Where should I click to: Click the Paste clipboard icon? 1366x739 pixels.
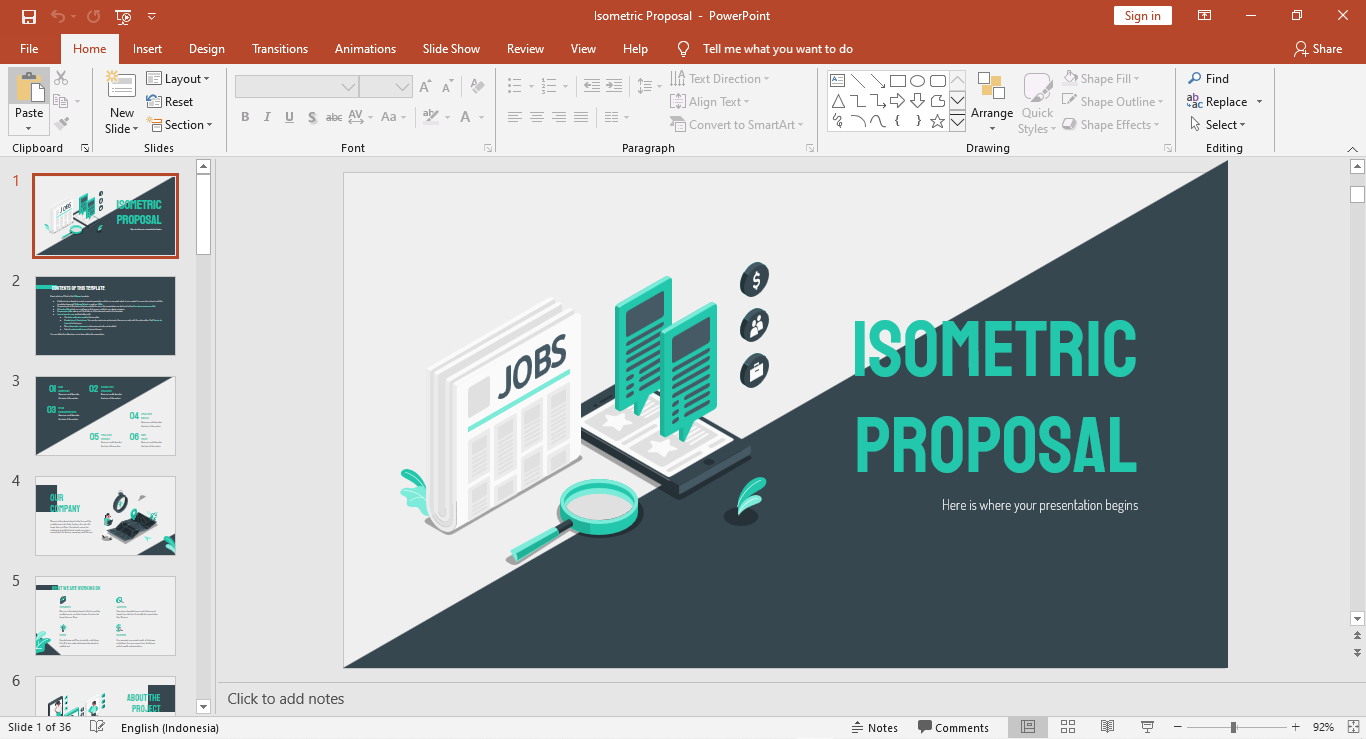click(x=29, y=86)
